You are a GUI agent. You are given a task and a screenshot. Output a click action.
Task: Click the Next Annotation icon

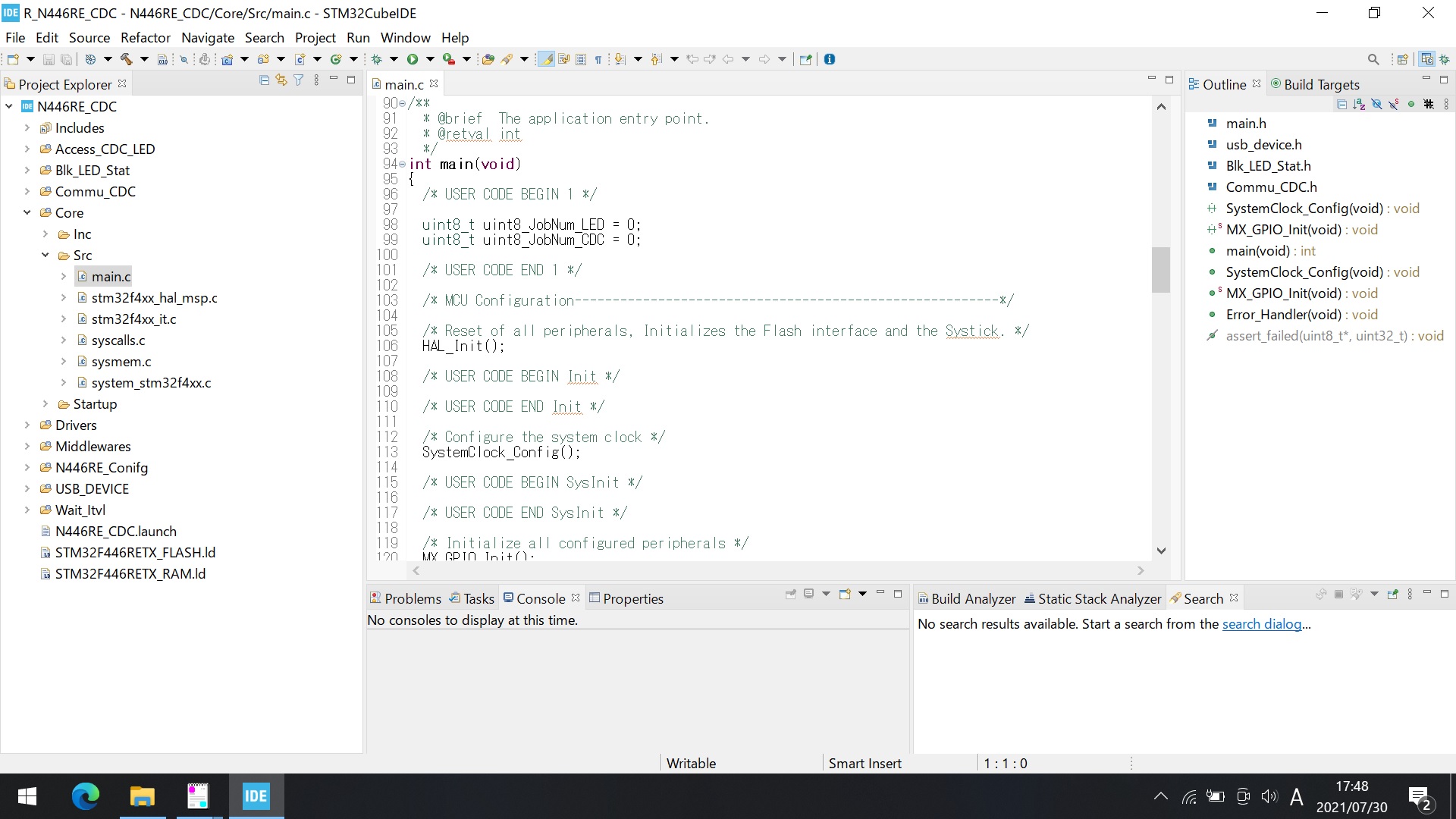[620, 59]
